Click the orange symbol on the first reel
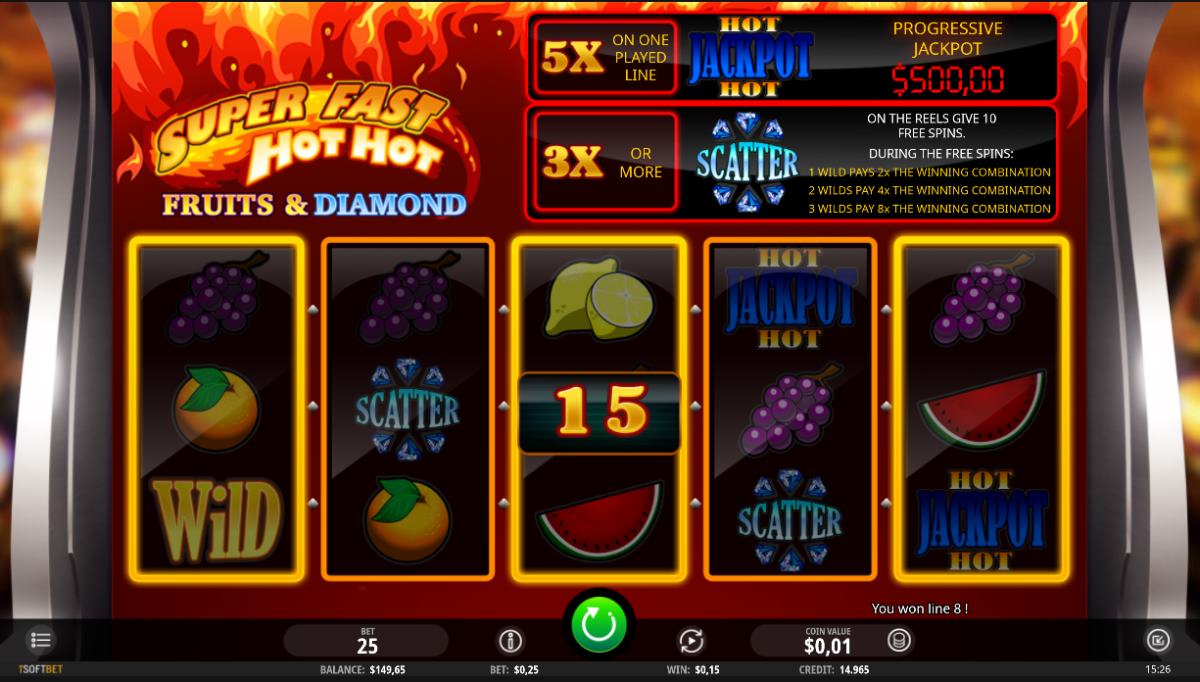The height and width of the screenshot is (682, 1200). tap(215, 406)
